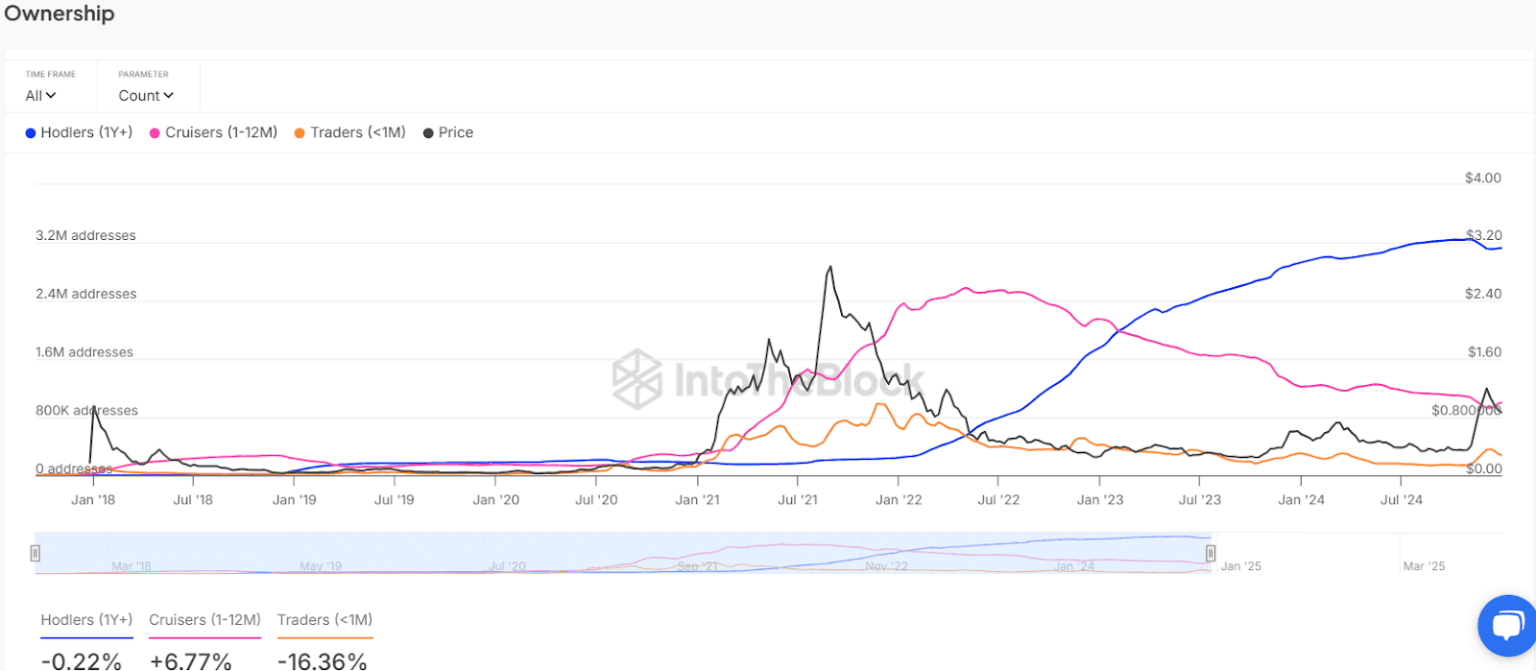Open the chat support widget
Viewport: 1536px width, 671px height.
click(1506, 627)
